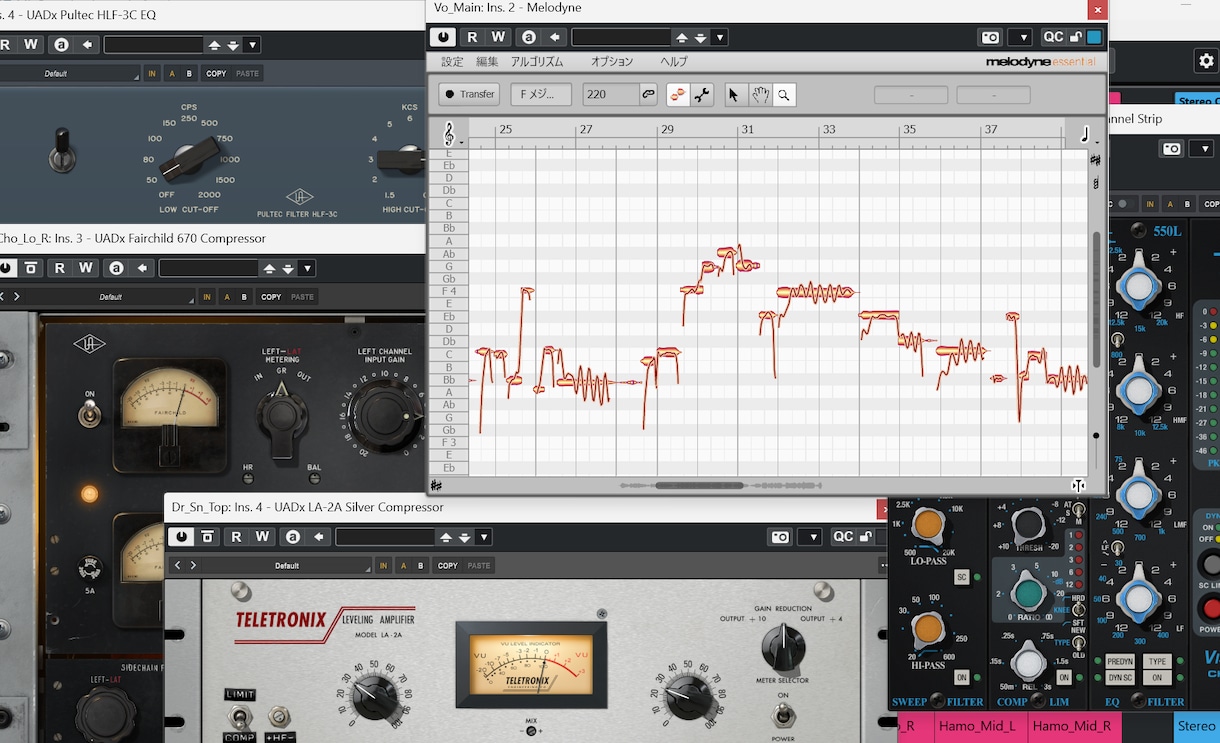Select A state in Fairchild 670 toolbar

[x=227, y=297]
